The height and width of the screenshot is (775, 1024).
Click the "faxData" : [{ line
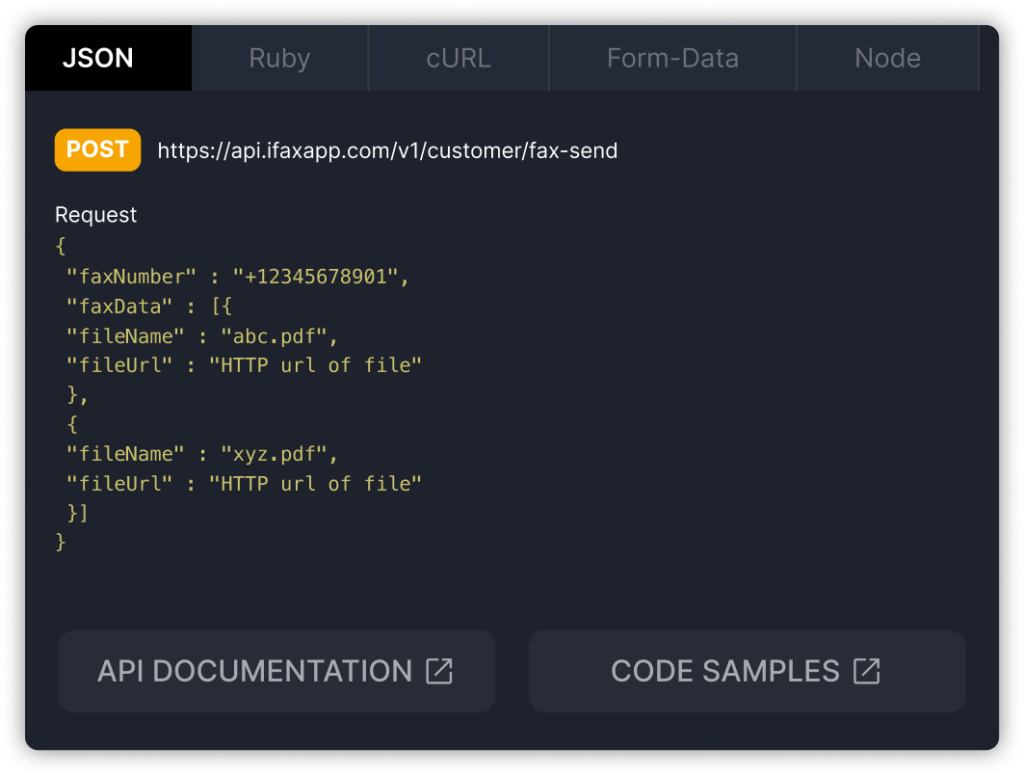[149, 306]
